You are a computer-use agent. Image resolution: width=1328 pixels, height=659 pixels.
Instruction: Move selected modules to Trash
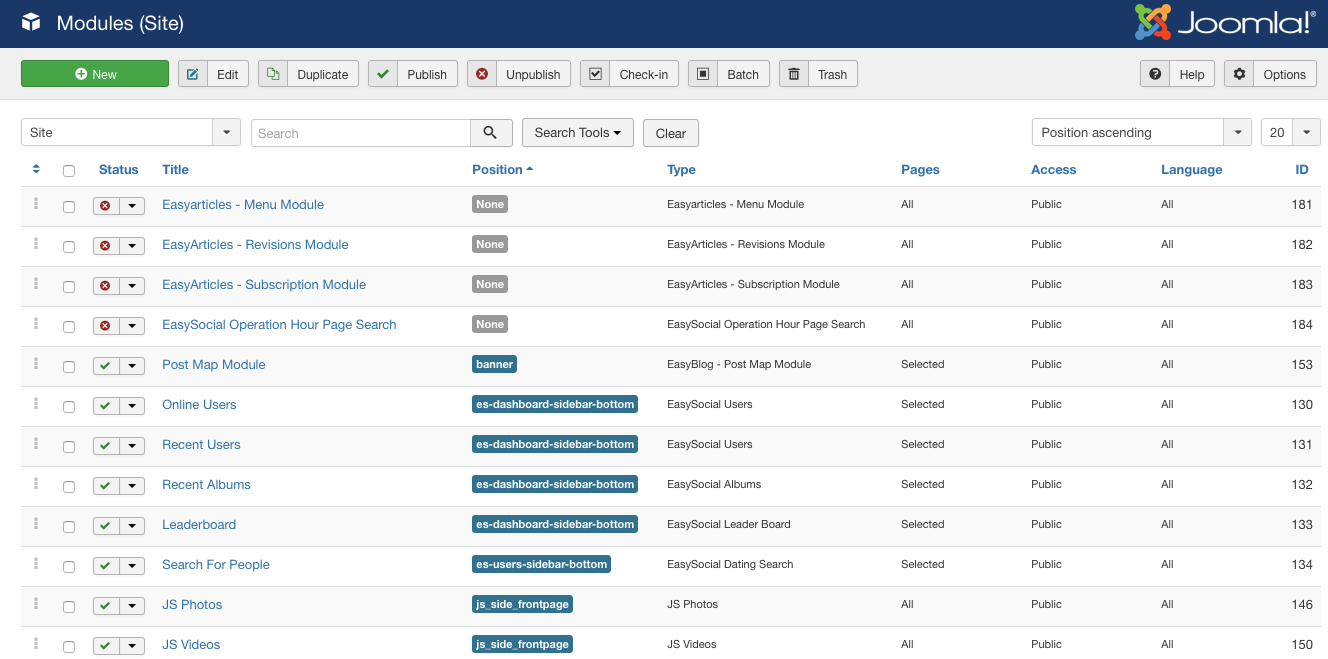coord(818,74)
